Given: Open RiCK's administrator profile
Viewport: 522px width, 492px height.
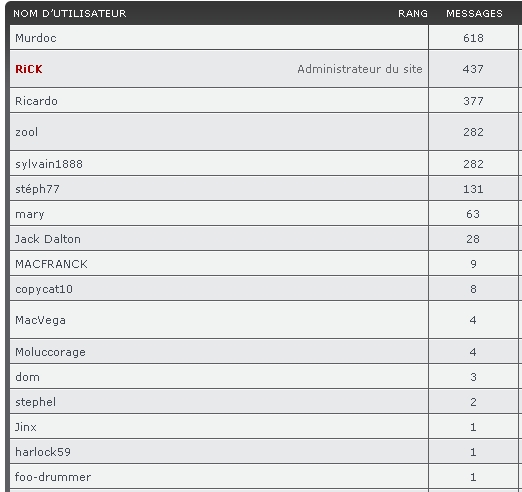Looking at the screenshot, I should pyautogui.click(x=29, y=69).
